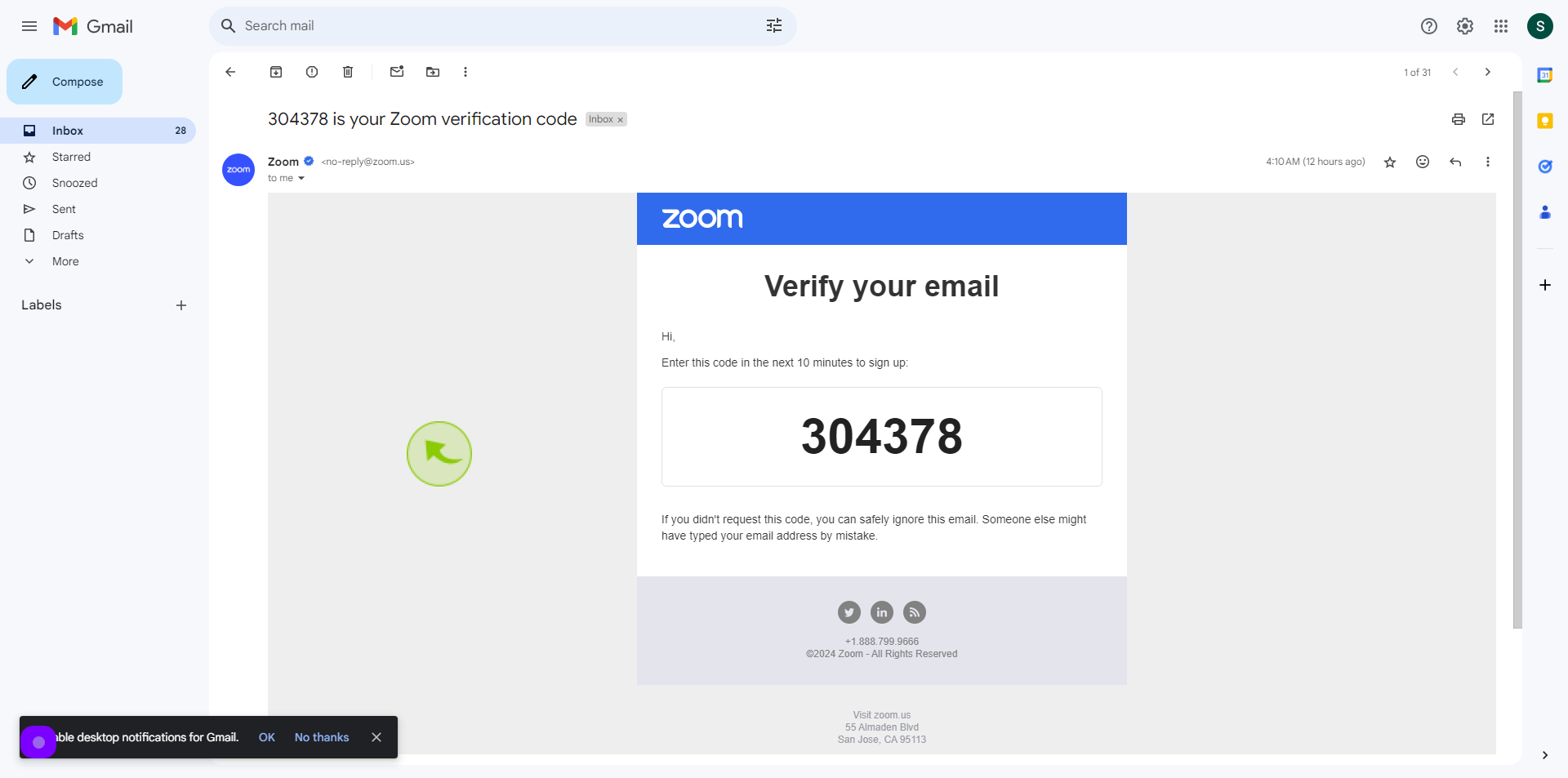The height and width of the screenshot is (778, 1568).
Task: Star this Zoom email
Action: (x=1390, y=162)
